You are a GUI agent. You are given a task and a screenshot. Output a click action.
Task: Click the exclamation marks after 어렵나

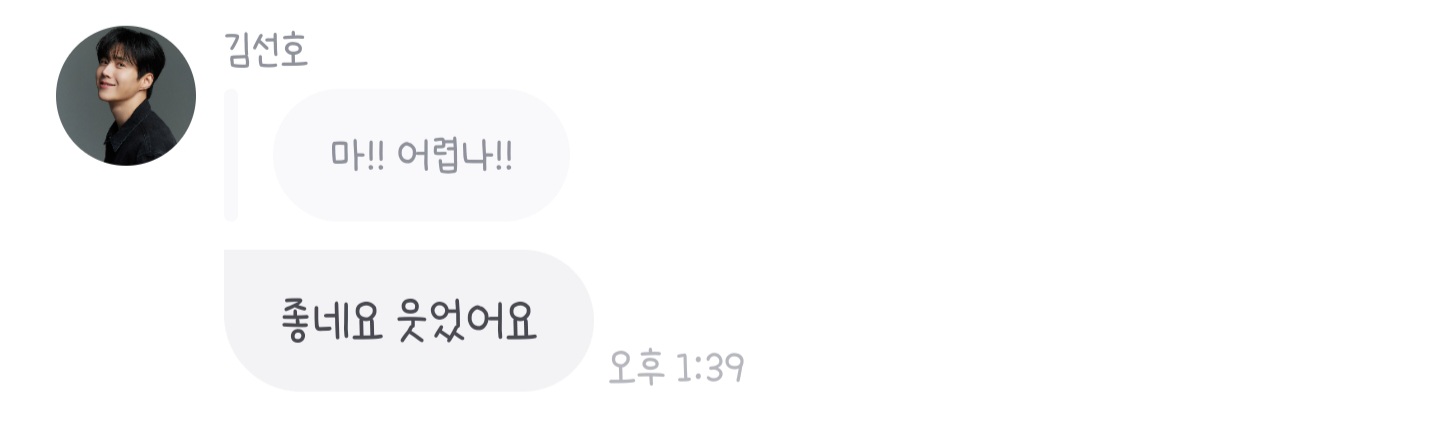(503, 155)
